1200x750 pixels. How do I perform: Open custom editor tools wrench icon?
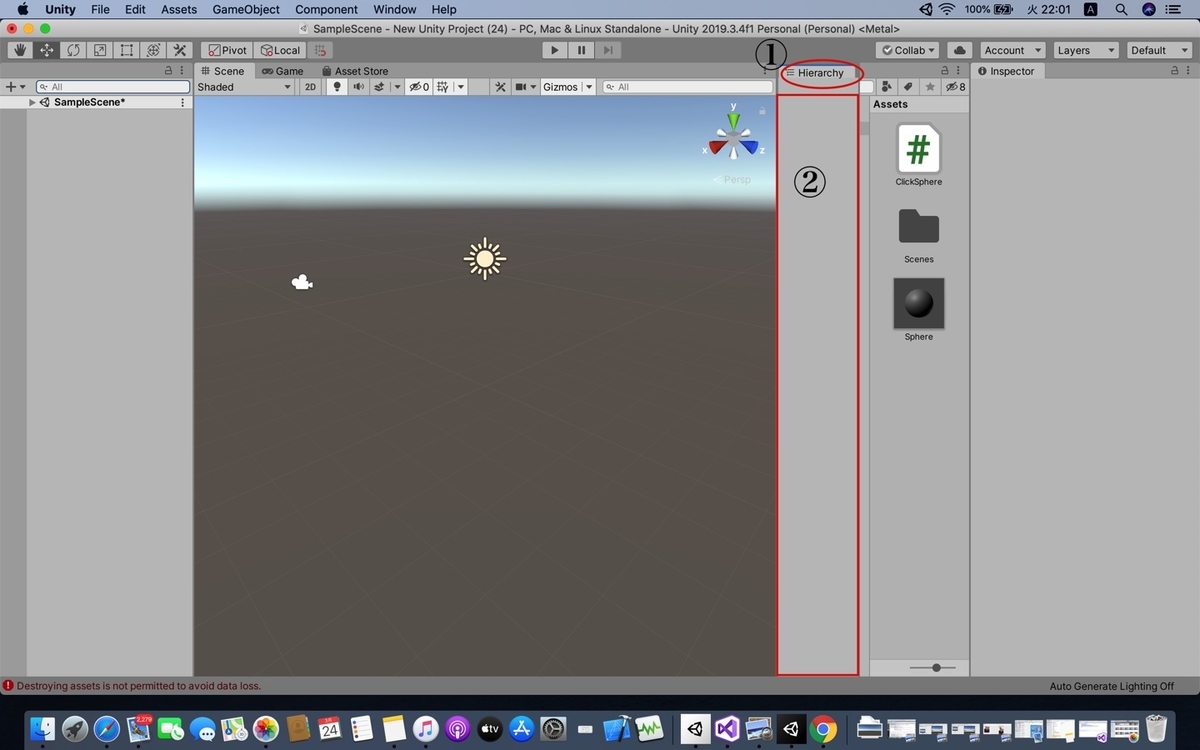pos(179,50)
